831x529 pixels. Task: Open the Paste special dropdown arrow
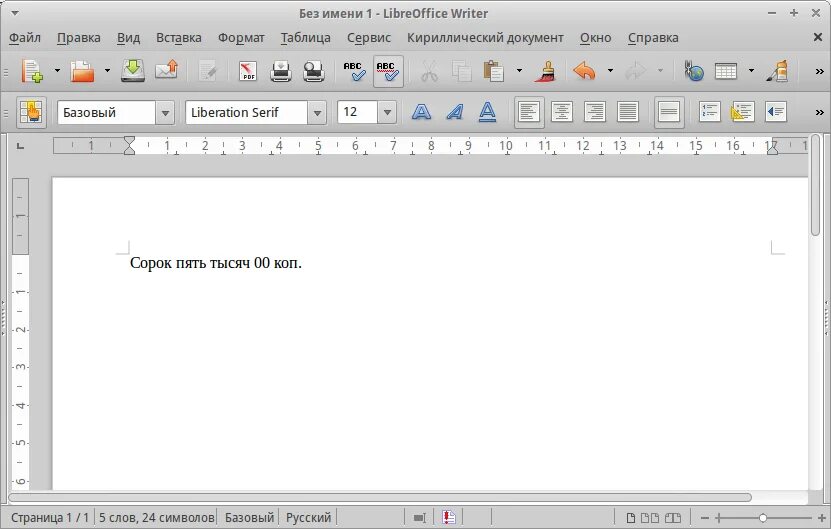[519, 70]
